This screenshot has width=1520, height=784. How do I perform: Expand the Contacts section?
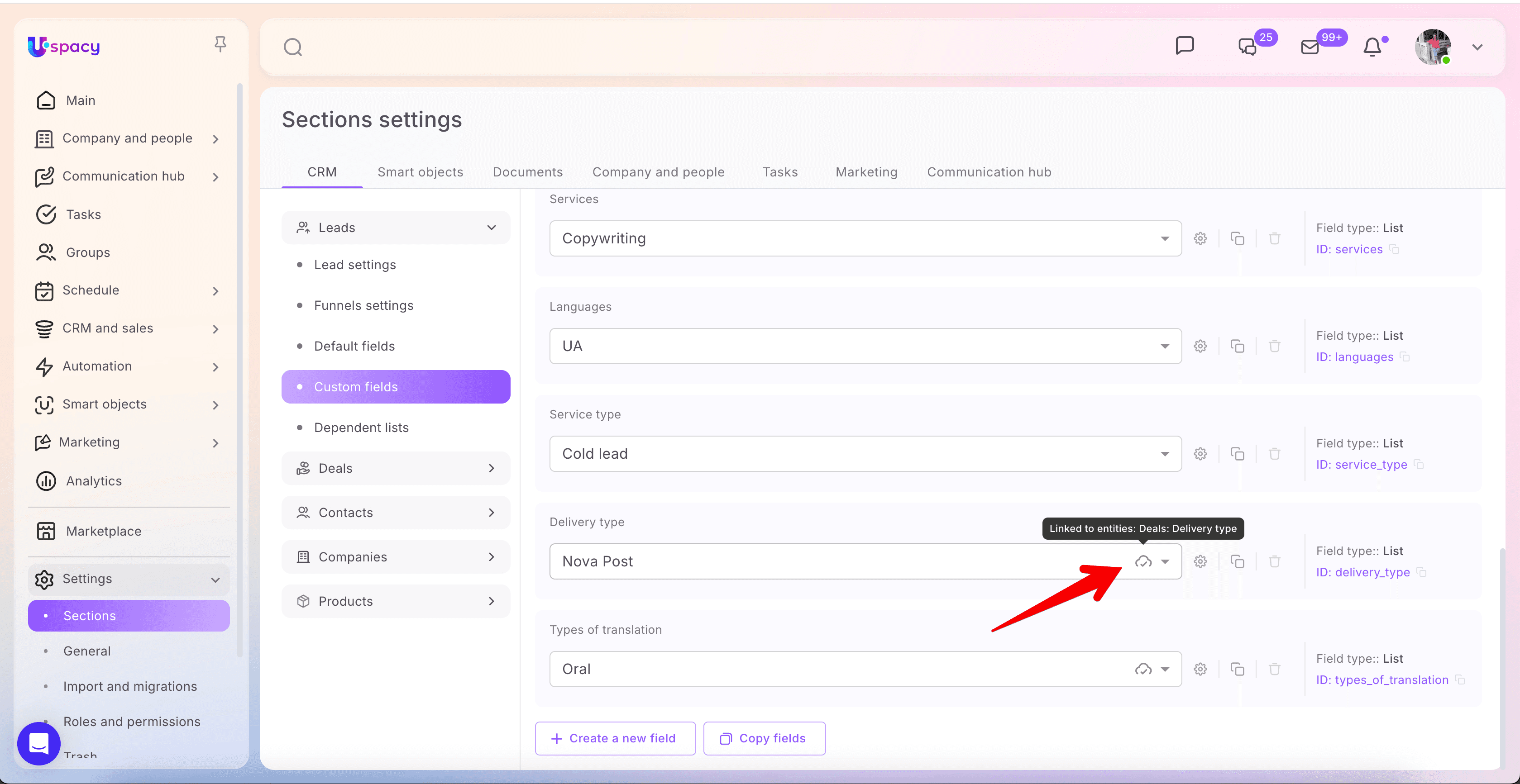396,513
